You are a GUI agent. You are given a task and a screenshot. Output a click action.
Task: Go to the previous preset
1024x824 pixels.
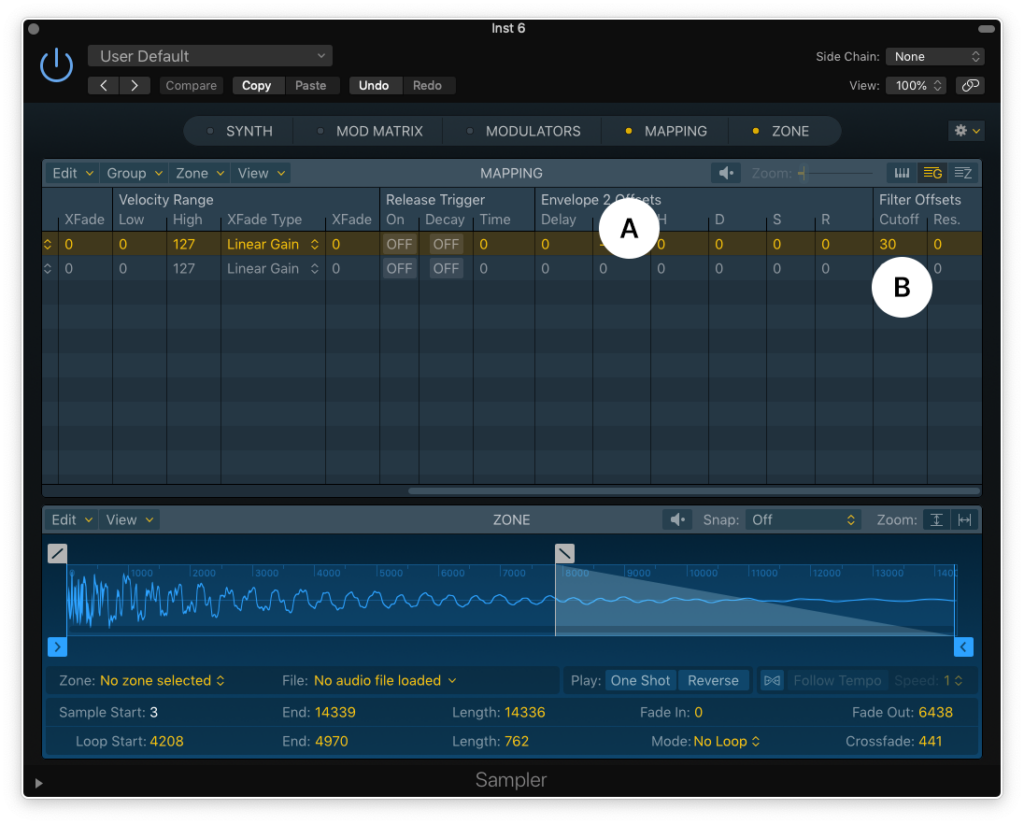[103, 86]
